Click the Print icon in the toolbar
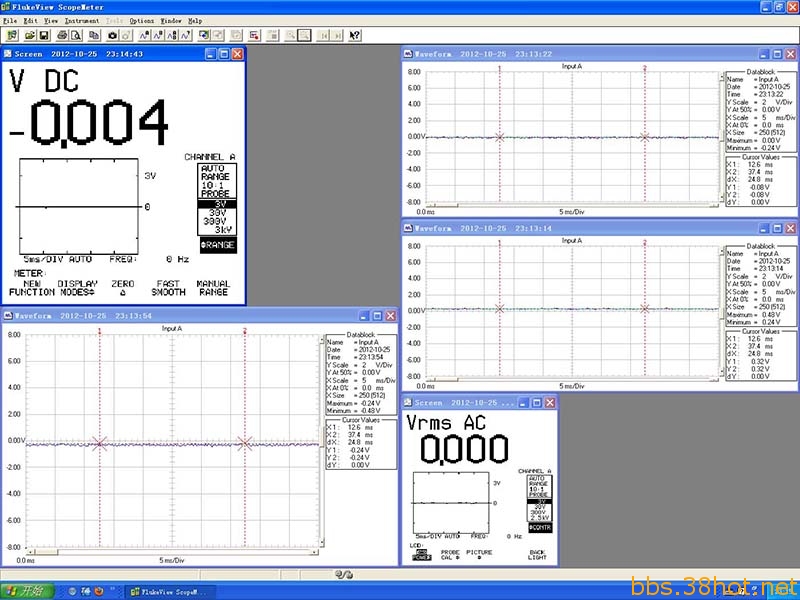The height and width of the screenshot is (600, 800). (x=62, y=35)
